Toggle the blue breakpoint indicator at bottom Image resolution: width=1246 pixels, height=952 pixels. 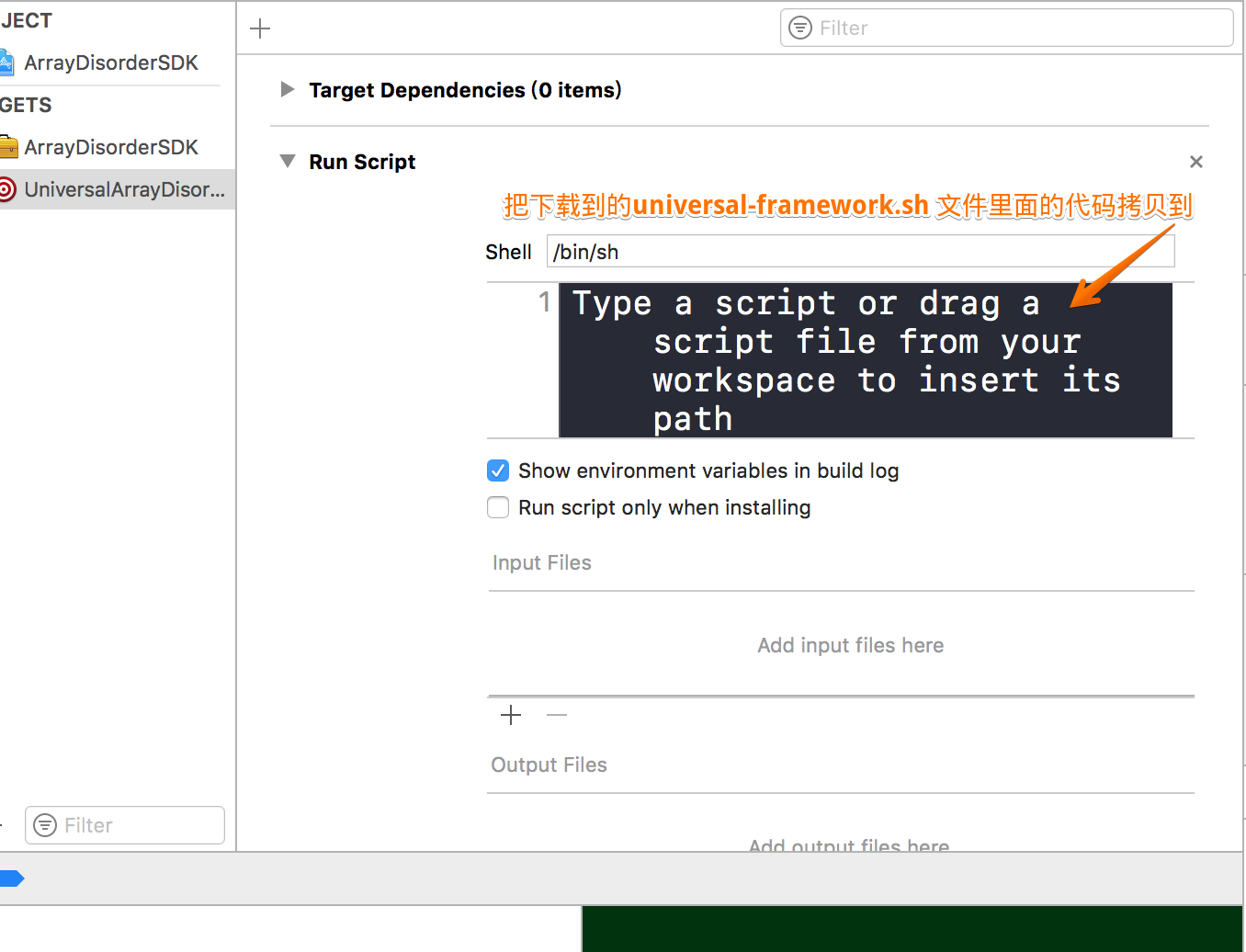[11, 878]
